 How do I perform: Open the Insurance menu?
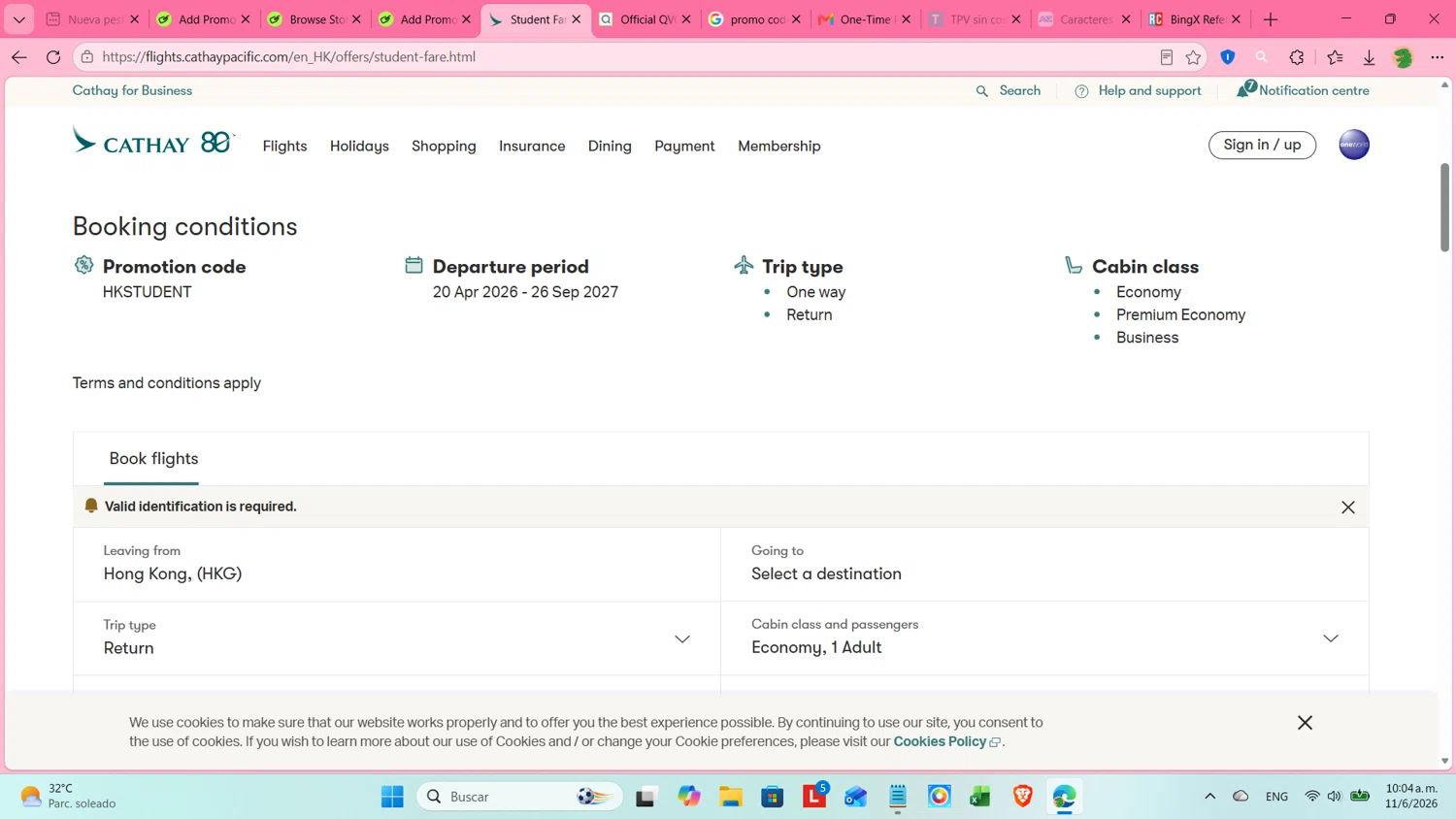[x=532, y=146]
